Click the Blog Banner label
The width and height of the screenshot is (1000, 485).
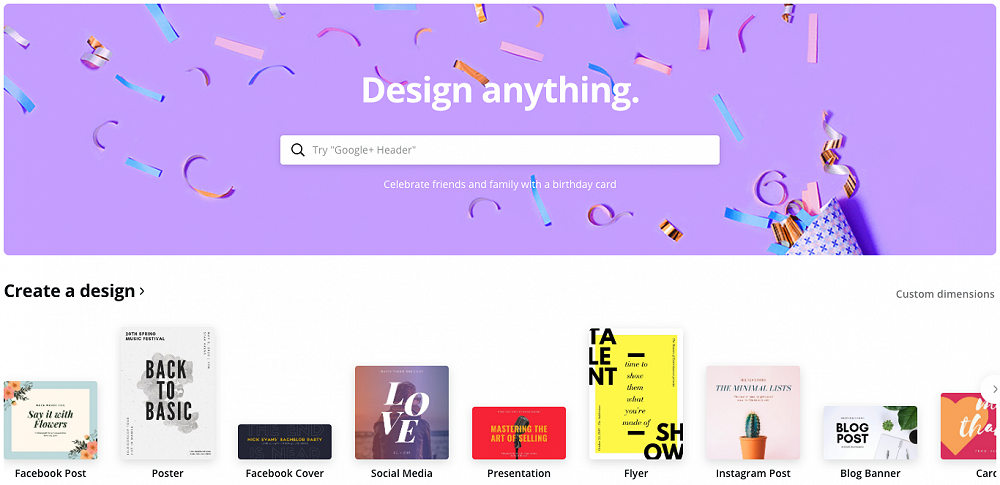click(x=870, y=474)
